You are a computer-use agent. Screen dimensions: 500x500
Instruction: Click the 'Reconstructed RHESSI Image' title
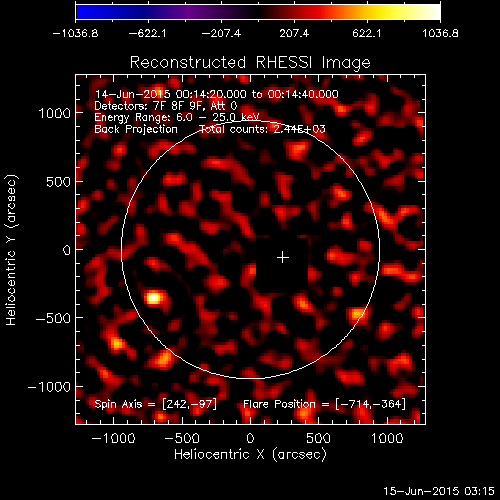click(250, 62)
